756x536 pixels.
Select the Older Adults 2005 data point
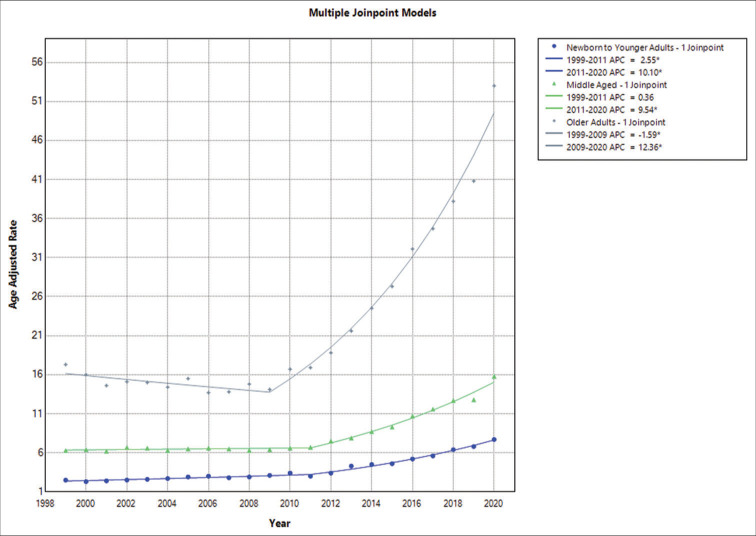(188, 379)
